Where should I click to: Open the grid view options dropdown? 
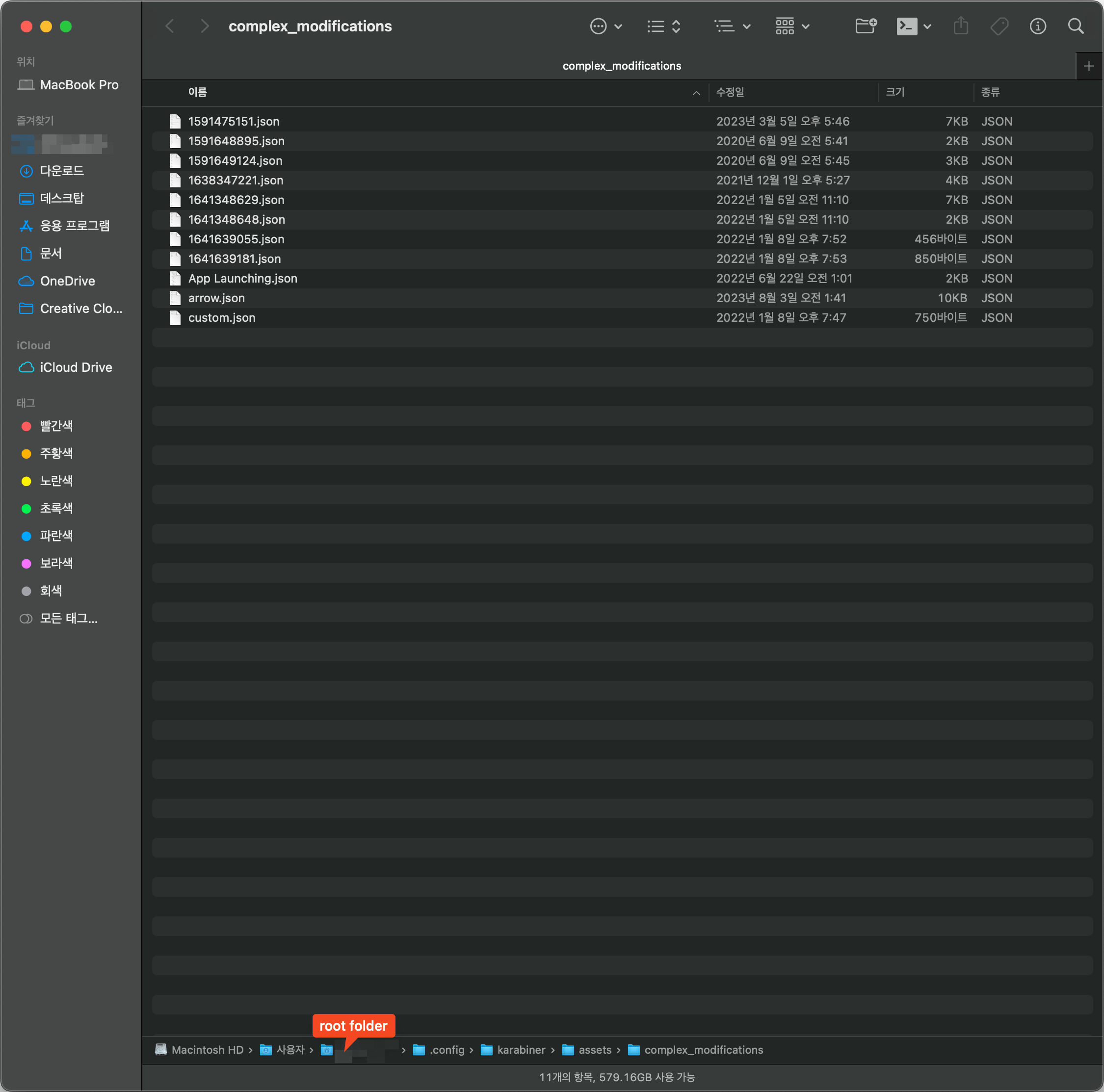pyautogui.click(x=792, y=26)
